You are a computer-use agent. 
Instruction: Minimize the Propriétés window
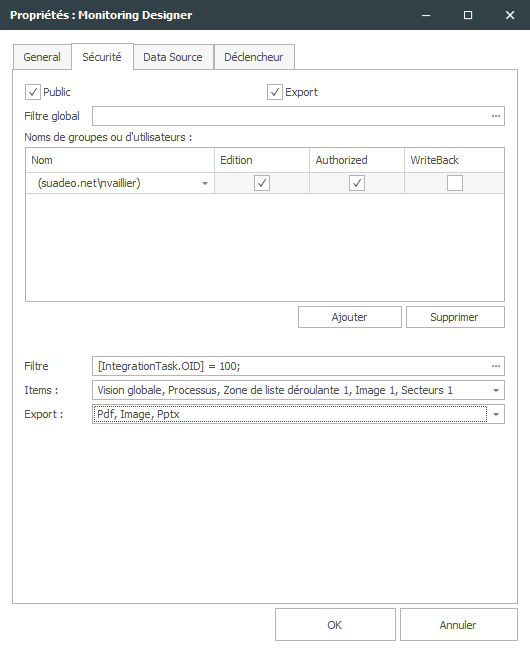tap(426, 15)
